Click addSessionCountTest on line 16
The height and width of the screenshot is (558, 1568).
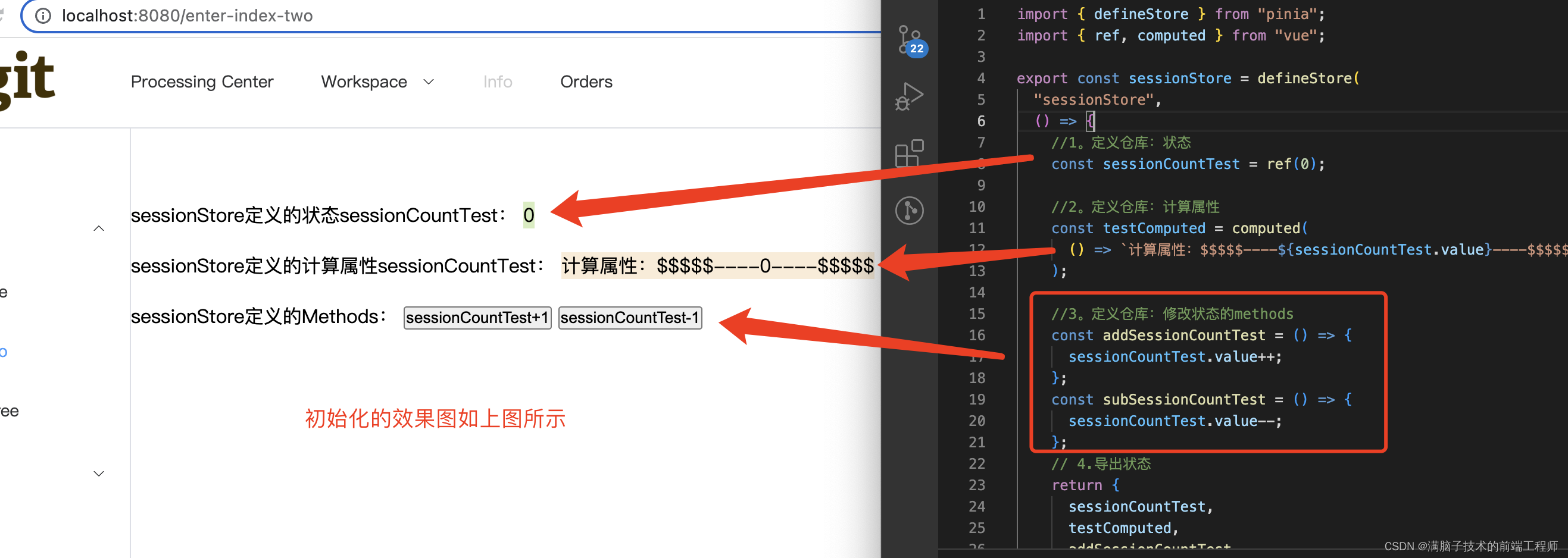[x=1184, y=336]
